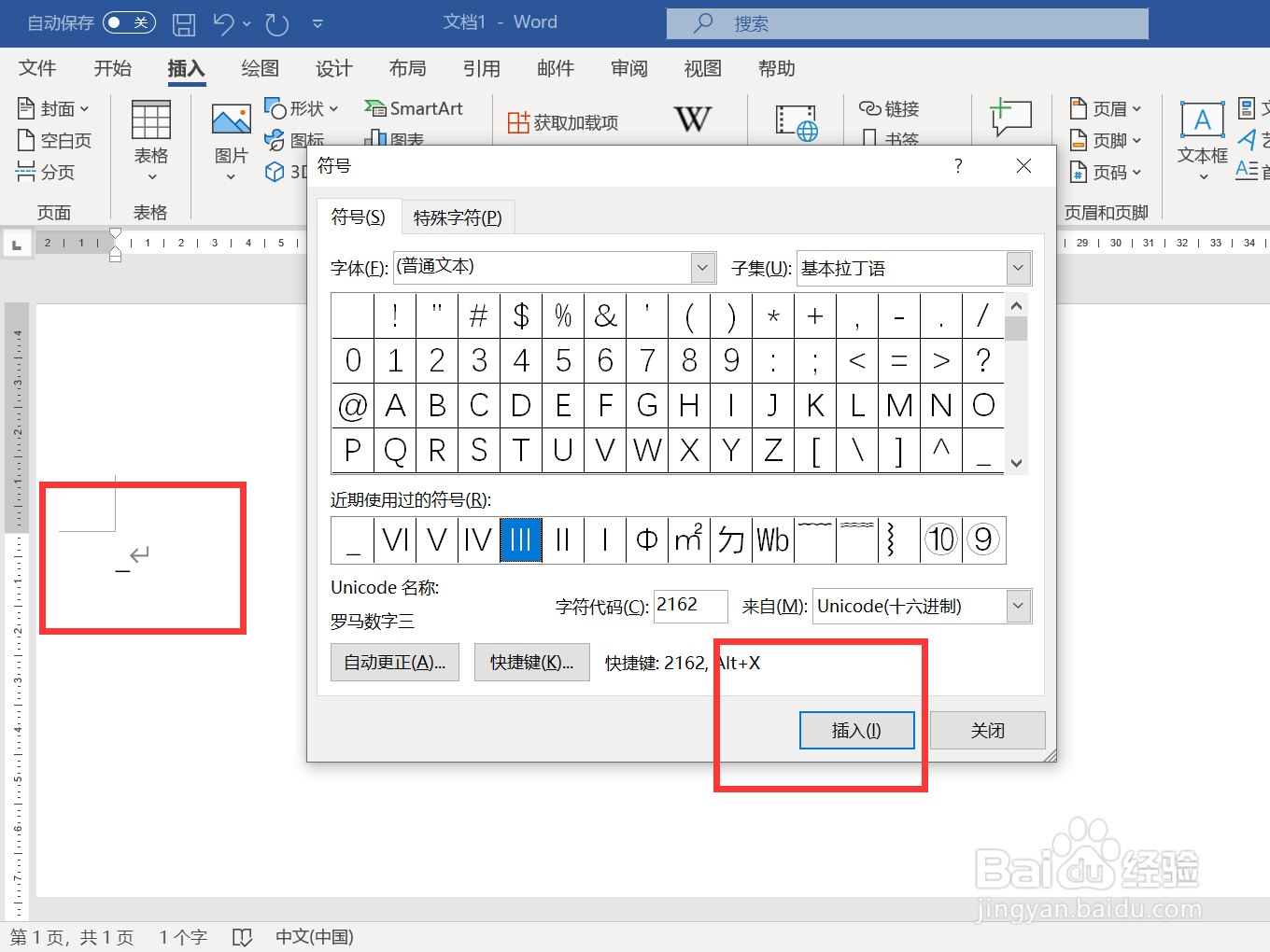The height and width of the screenshot is (952, 1270).
Task: Launch SmartArt graphic insert
Action: point(414,109)
